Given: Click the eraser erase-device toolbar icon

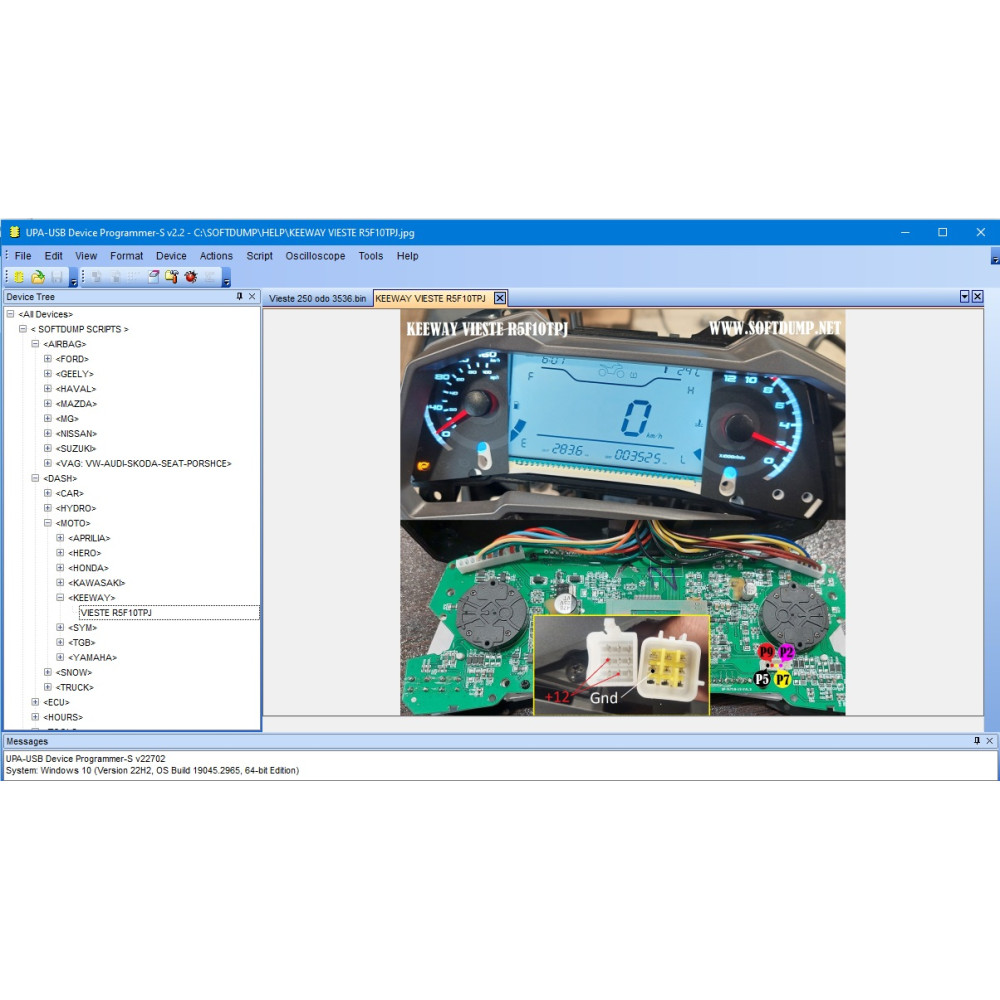Looking at the screenshot, I should (x=153, y=277).
